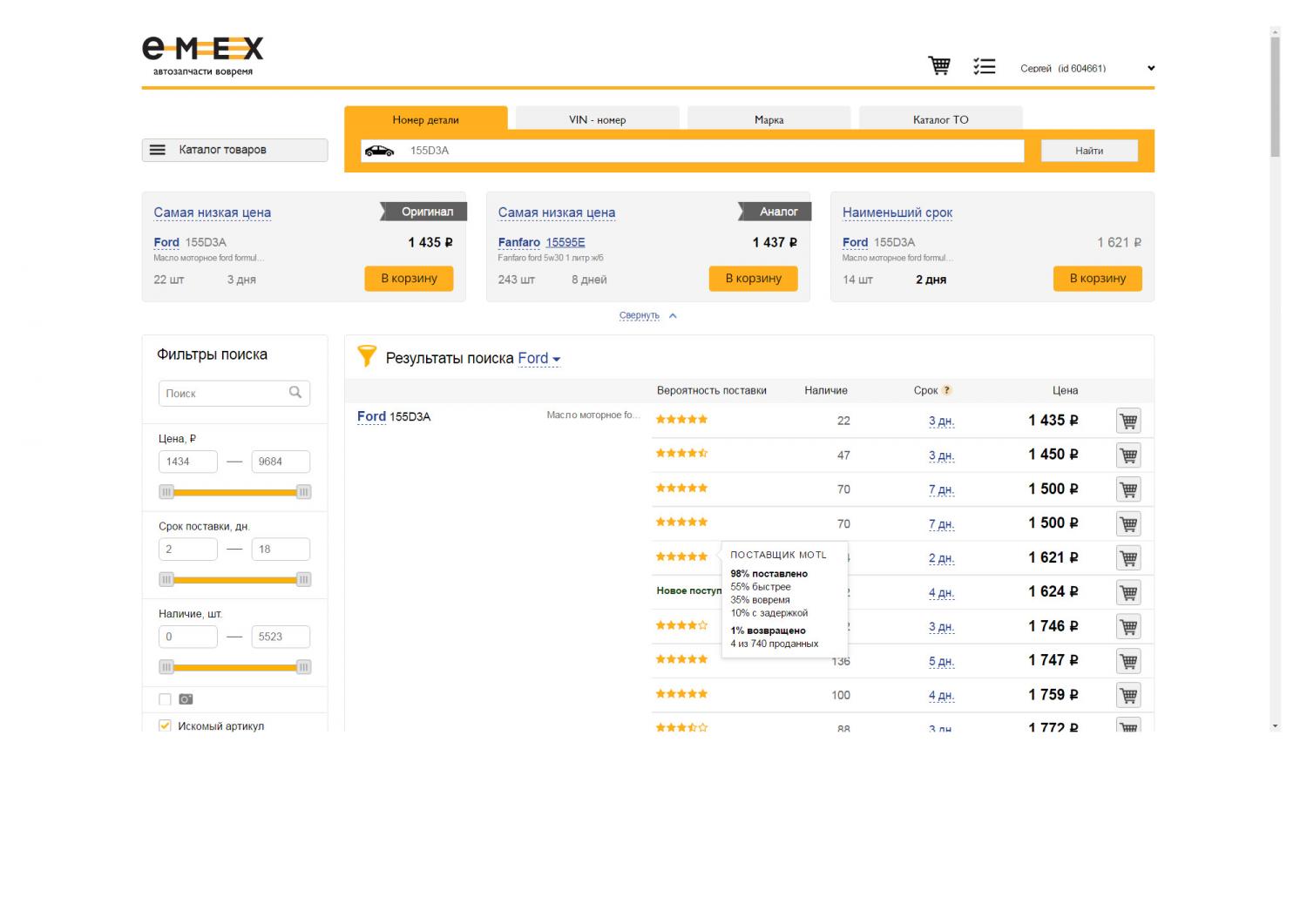
Task: Click the Найти search button
Action: pos(1089,151)
